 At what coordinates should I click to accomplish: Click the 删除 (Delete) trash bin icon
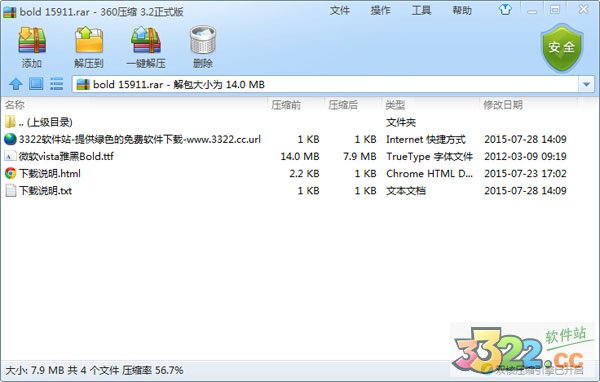[202, 40]
